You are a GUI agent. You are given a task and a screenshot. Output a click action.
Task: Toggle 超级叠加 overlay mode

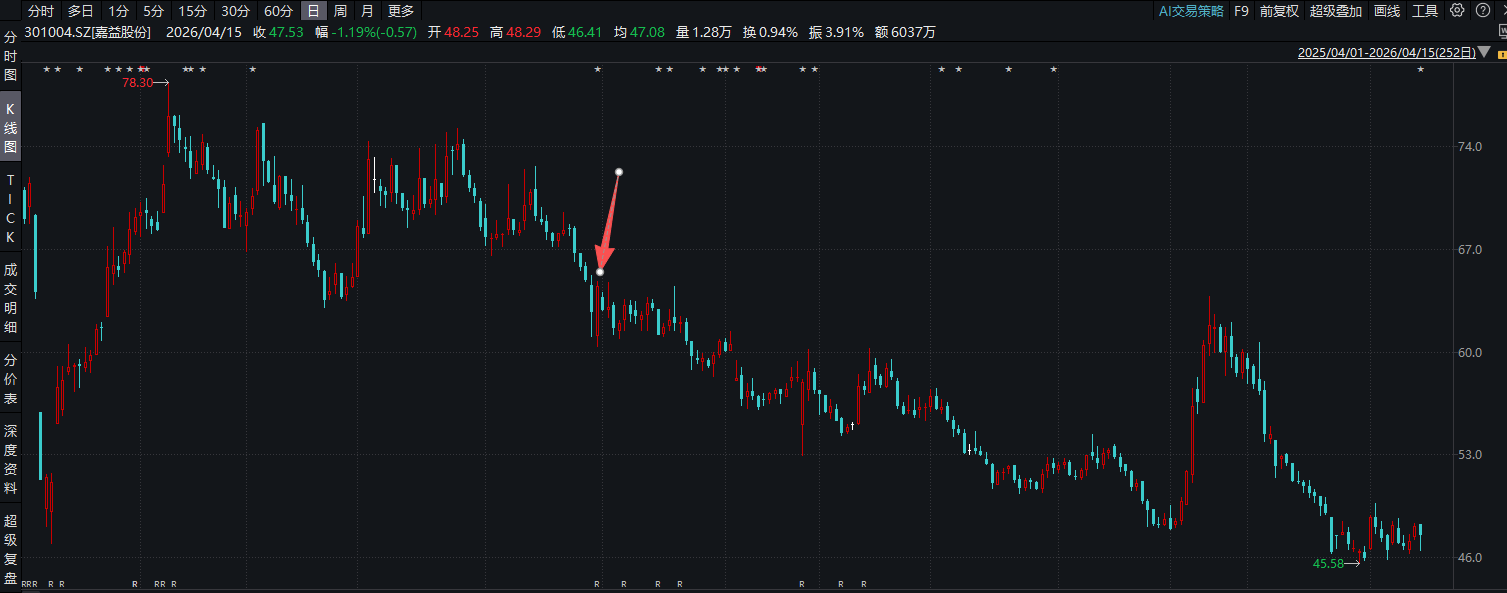point(1335,11)
